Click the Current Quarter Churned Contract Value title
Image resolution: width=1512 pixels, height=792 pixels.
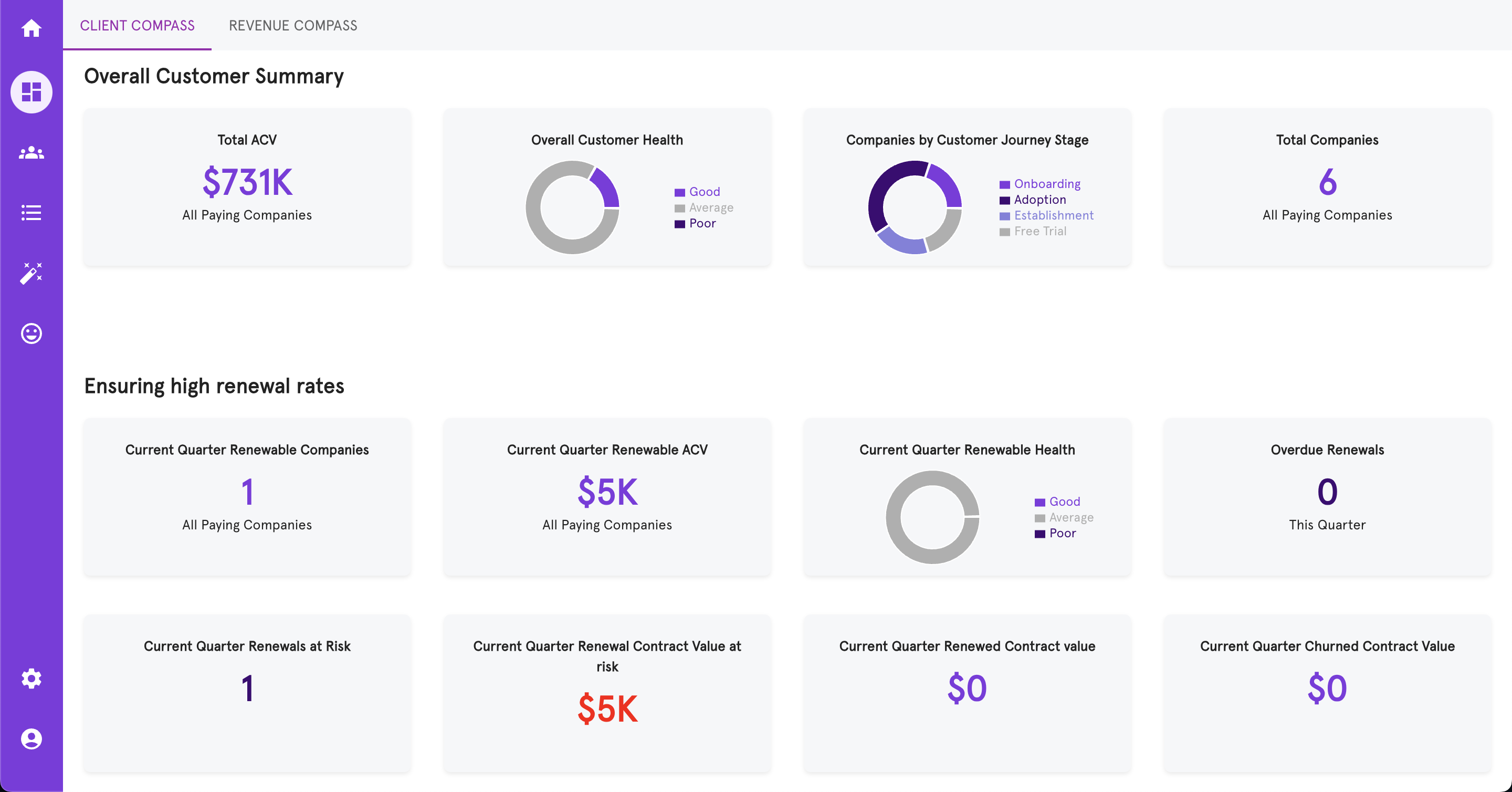tap(1327, 647)
